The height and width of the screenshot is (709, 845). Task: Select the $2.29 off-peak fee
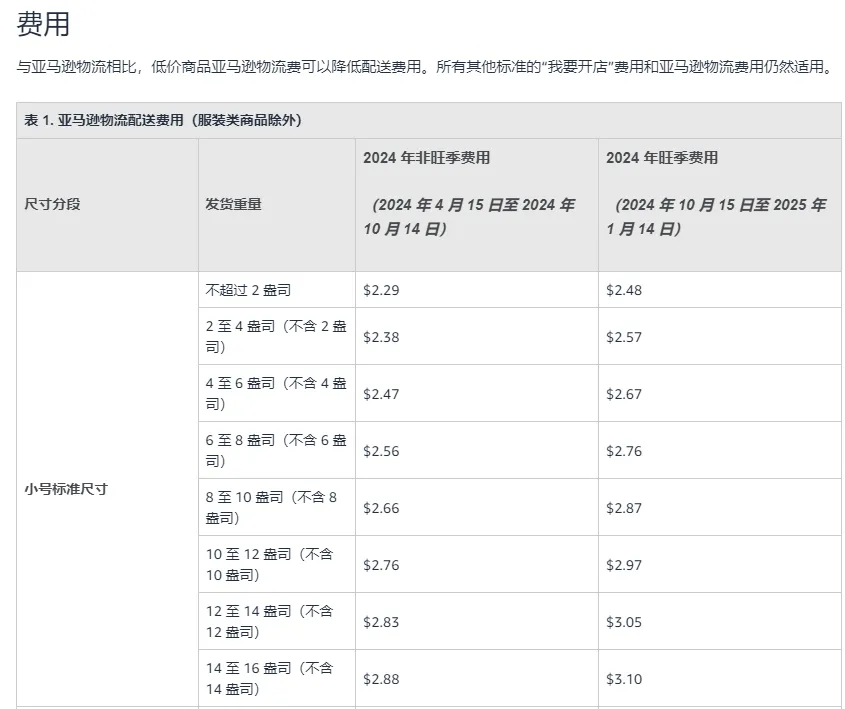point(381,290)
